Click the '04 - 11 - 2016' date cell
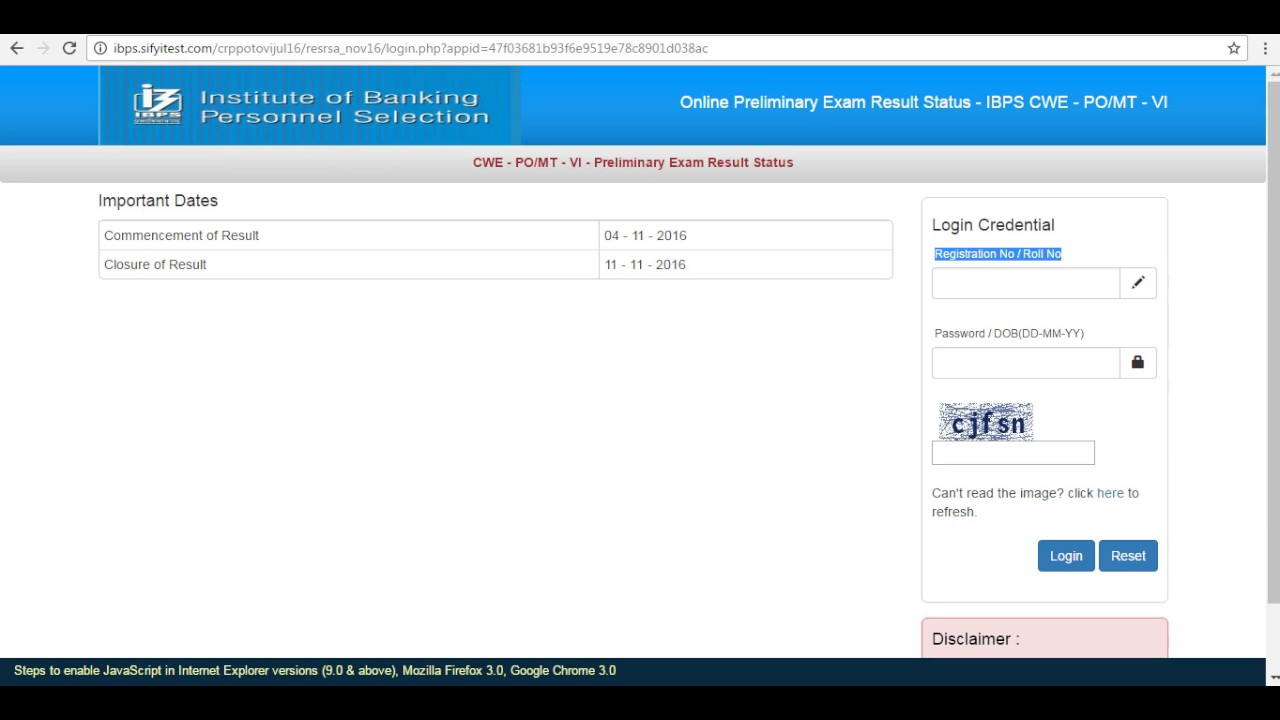The height and width of the screenshot is (720, 1280). pos(746,236)
